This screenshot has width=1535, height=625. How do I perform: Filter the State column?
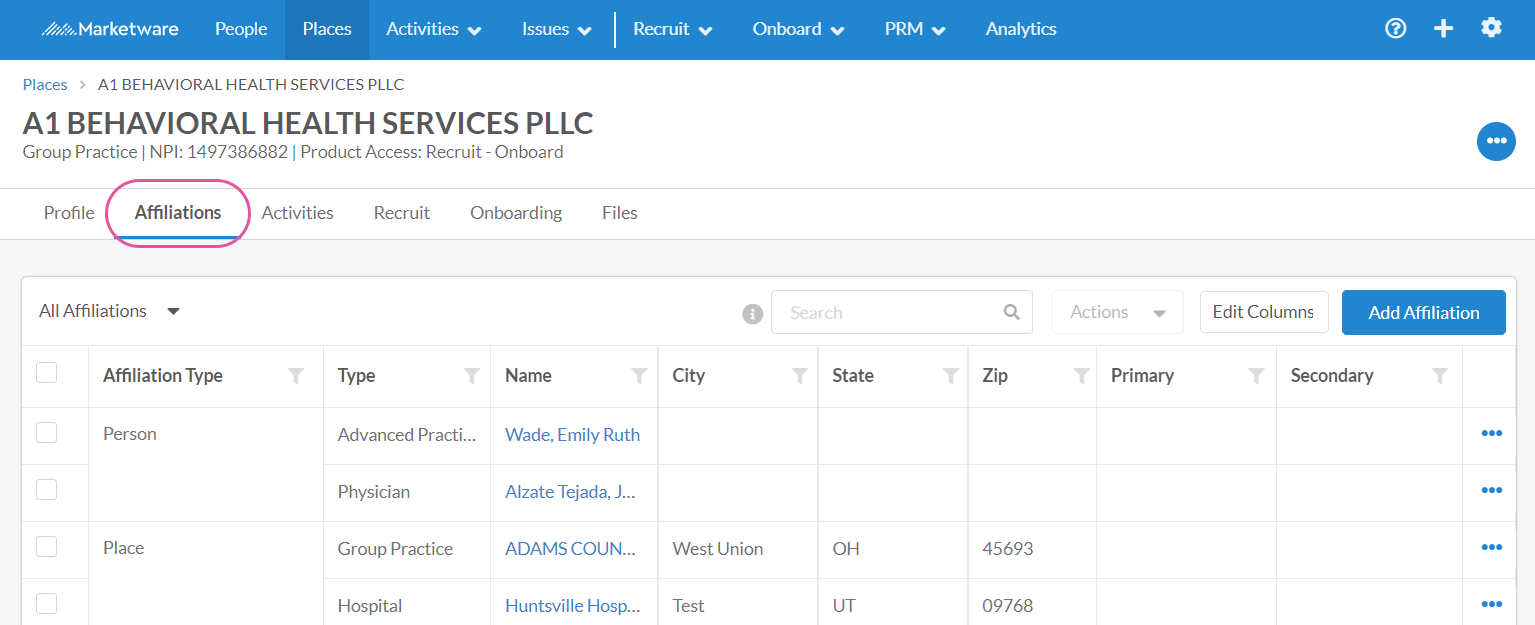951,376
